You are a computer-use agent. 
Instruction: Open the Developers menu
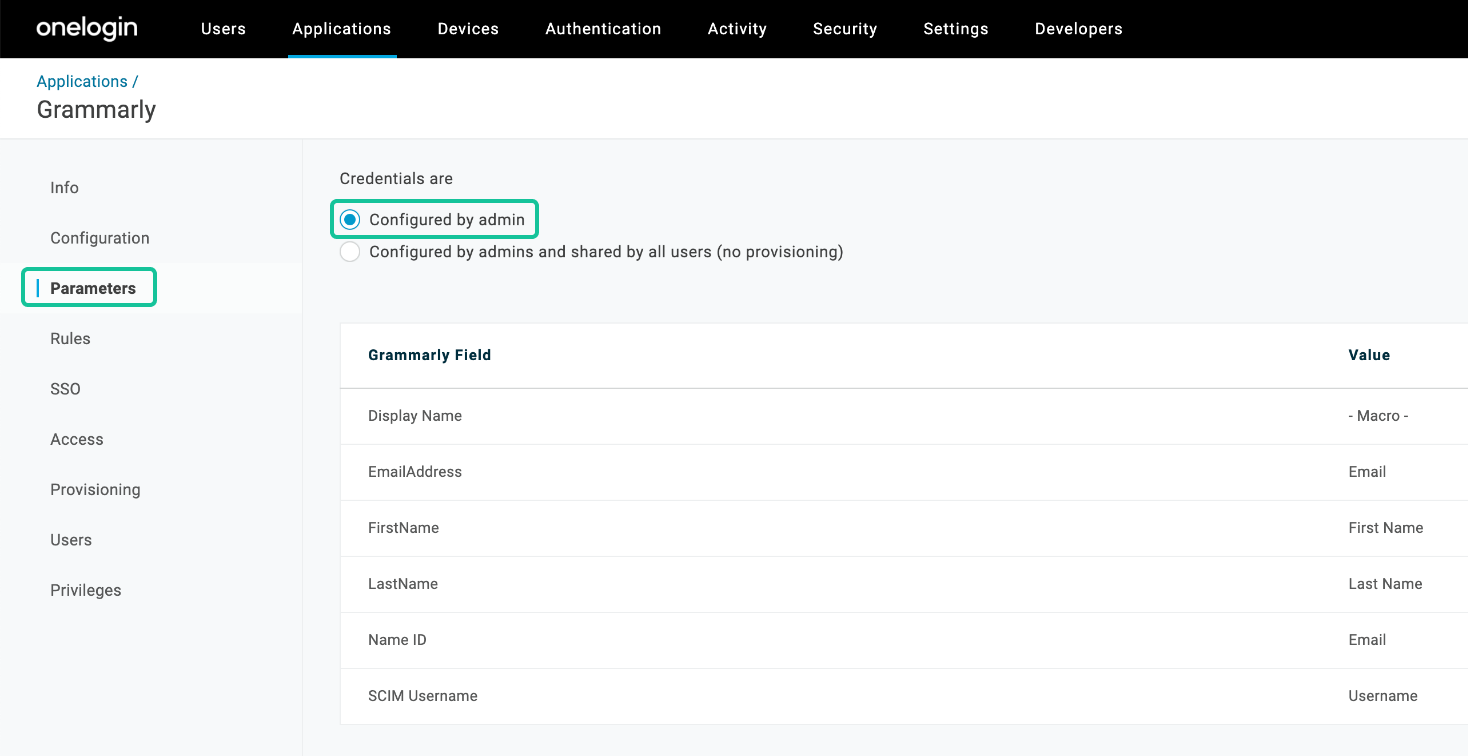[x=1079, y=29]
